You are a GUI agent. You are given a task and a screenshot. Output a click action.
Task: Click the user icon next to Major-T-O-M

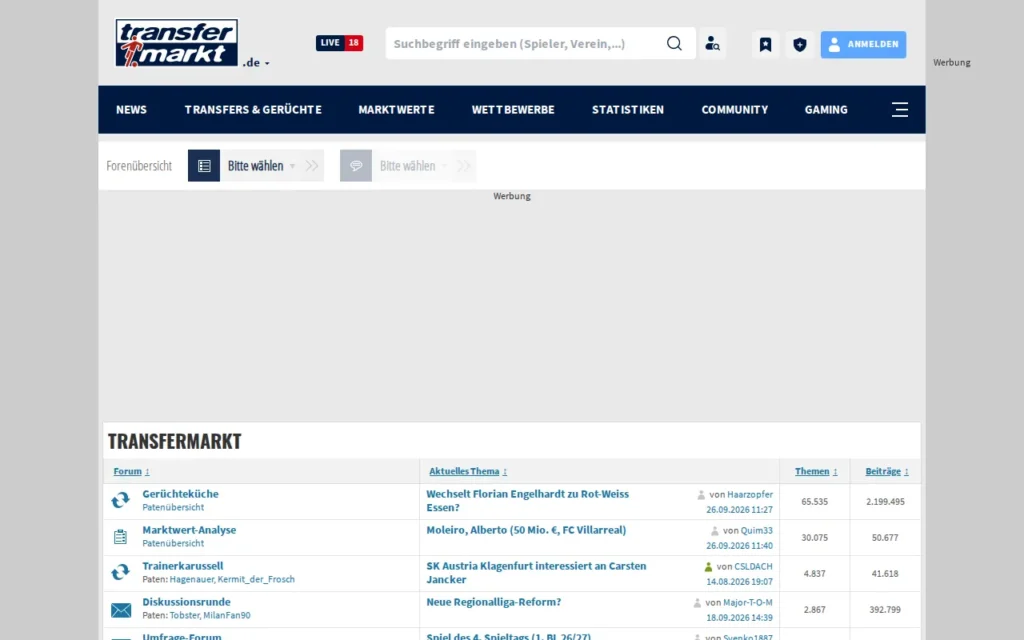(x=697, y=603)
